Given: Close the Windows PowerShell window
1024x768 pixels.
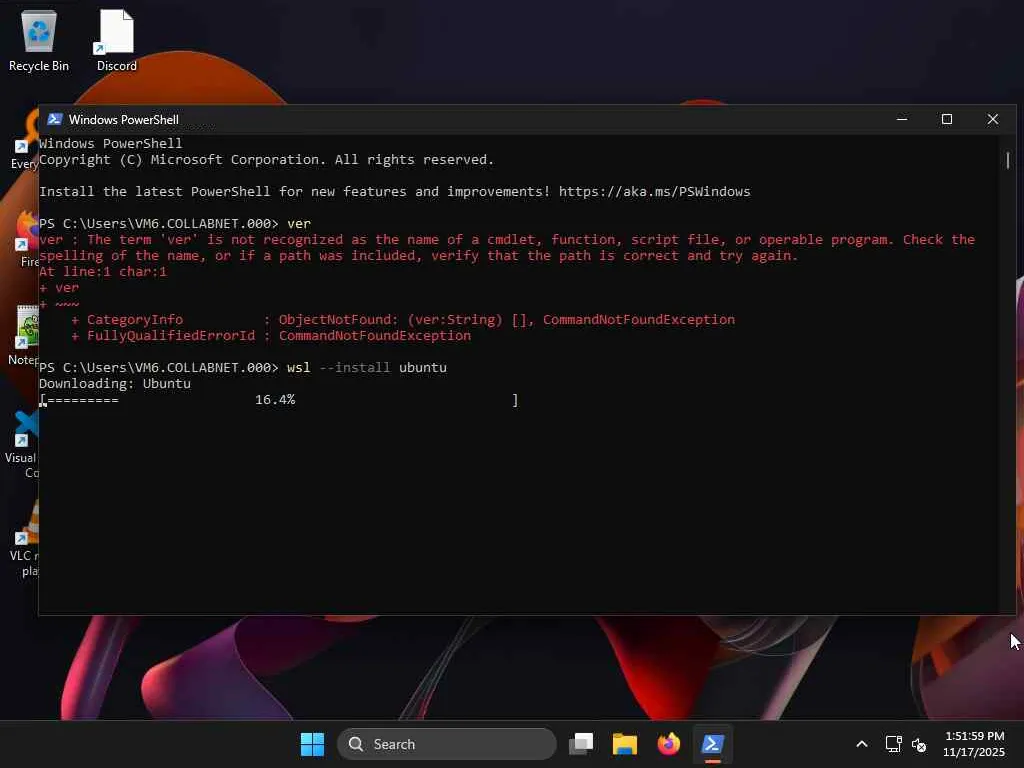Looking at the screenshot, I should pos(993,120).
